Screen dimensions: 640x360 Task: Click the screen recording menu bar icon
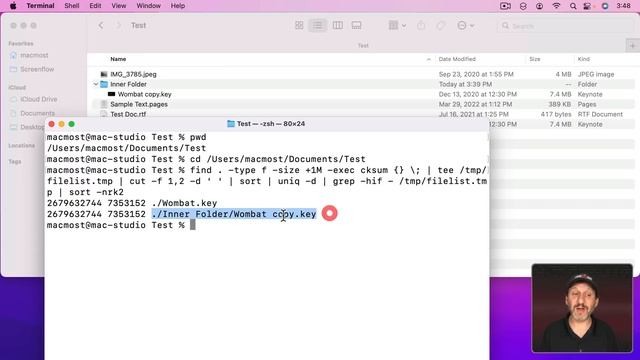coord(505,6)
